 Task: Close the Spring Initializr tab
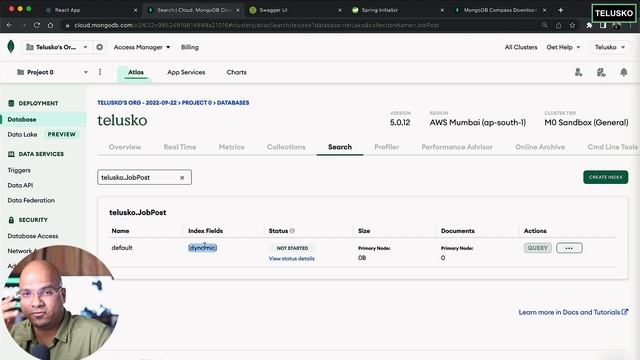click(442, 10)
